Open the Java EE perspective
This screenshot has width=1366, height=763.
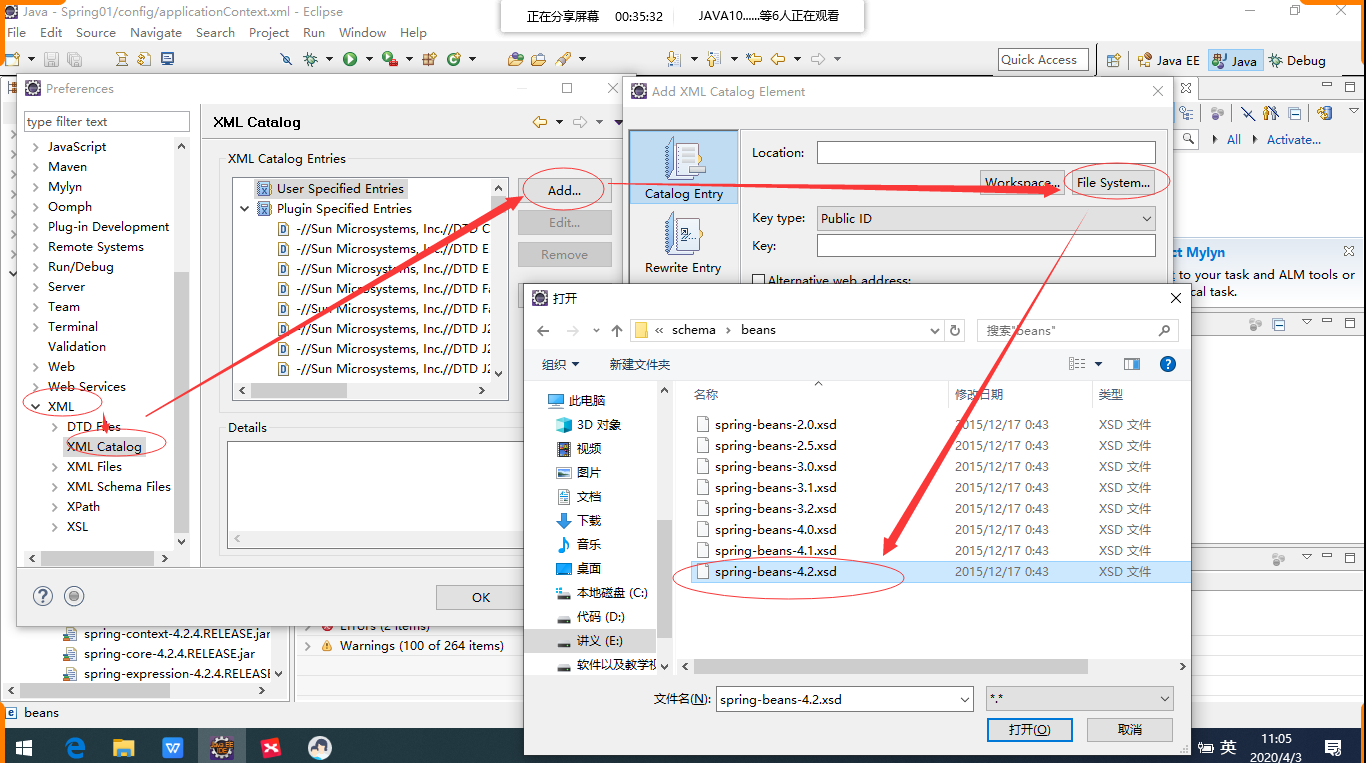[x=1168, y=60]
